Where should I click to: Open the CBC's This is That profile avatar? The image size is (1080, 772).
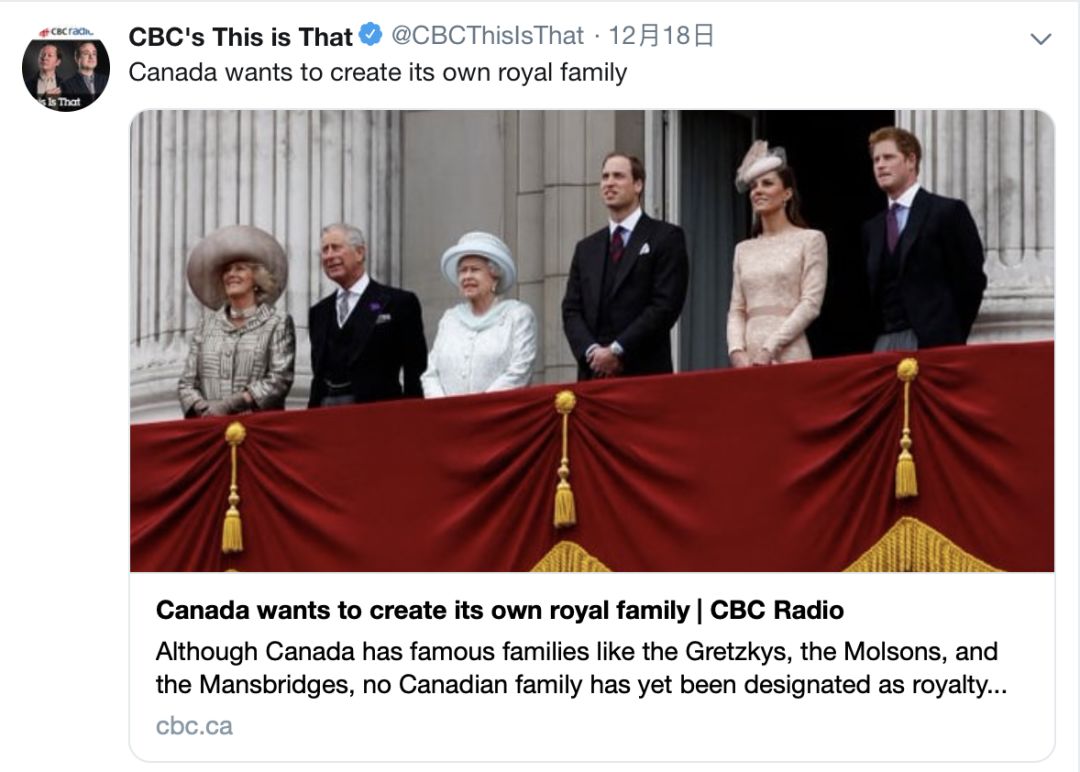tap(65, 68)
